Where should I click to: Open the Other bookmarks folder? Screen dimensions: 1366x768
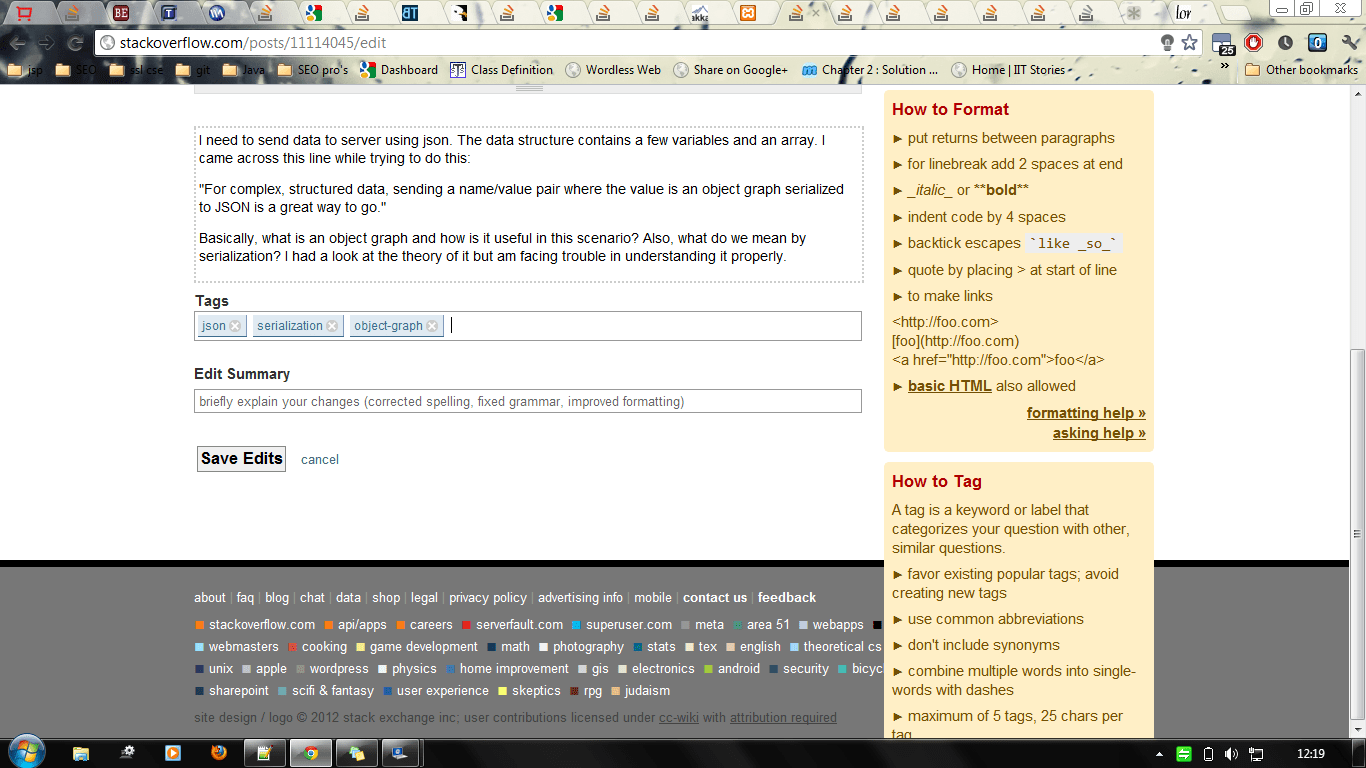click(1300, 69)
